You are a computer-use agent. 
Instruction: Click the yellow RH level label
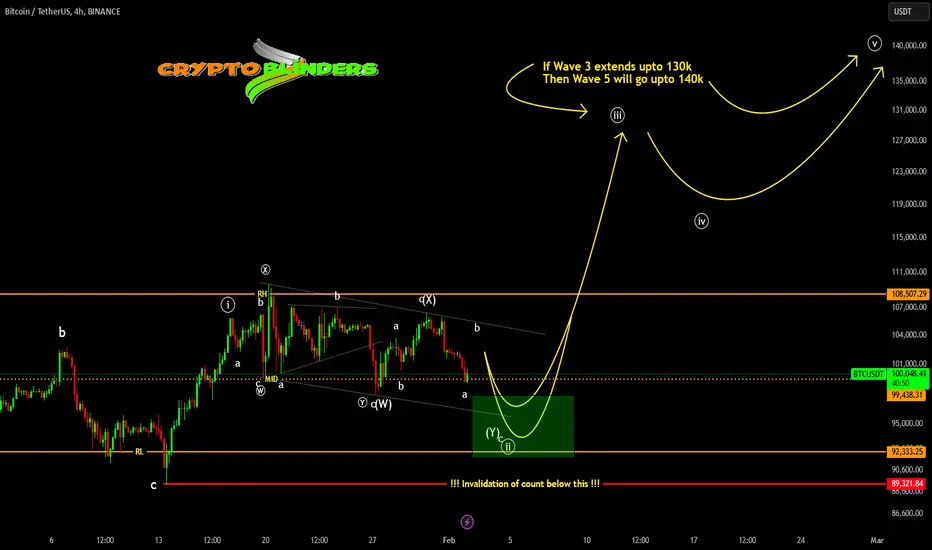262,294
